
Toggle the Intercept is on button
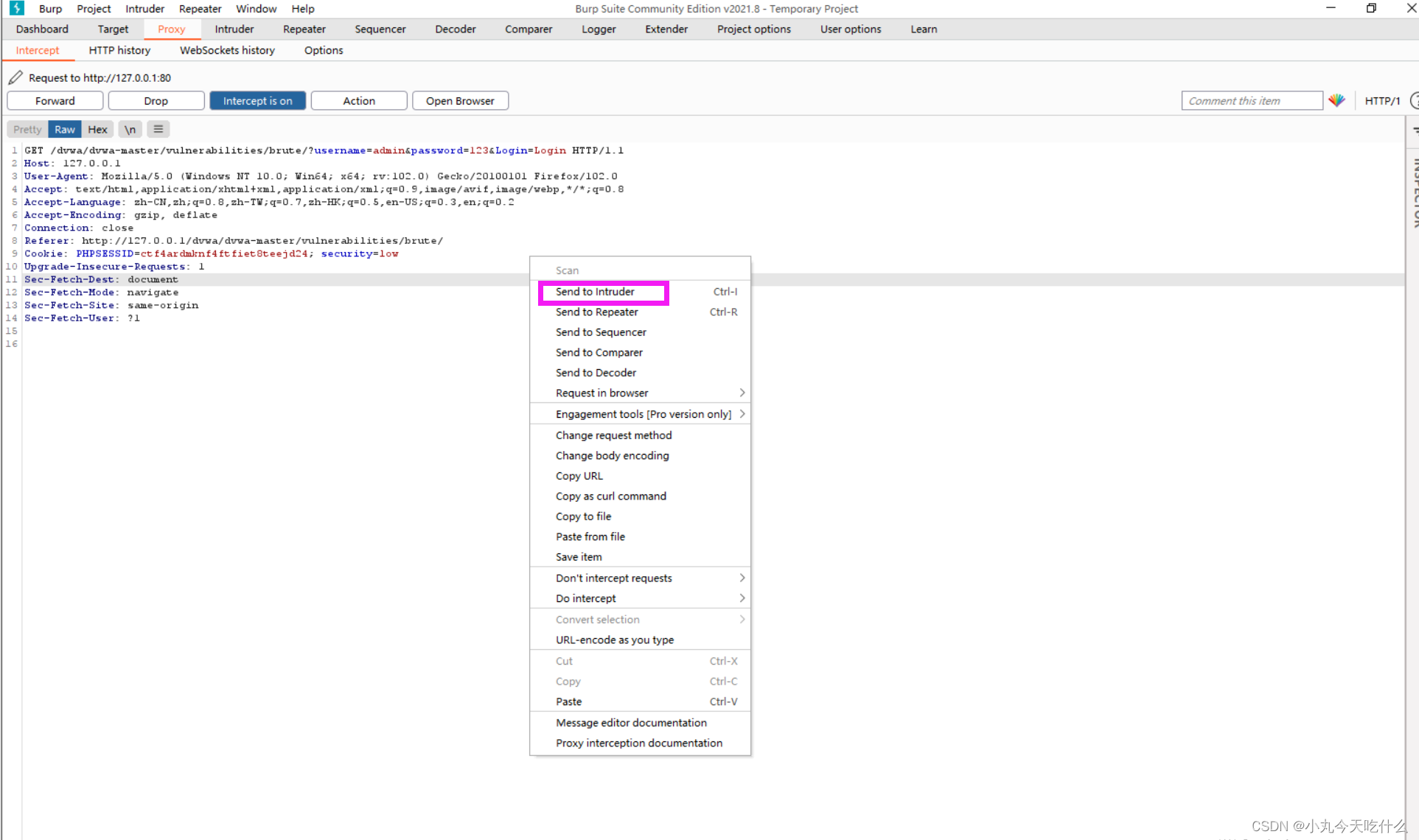pos(257,101)
